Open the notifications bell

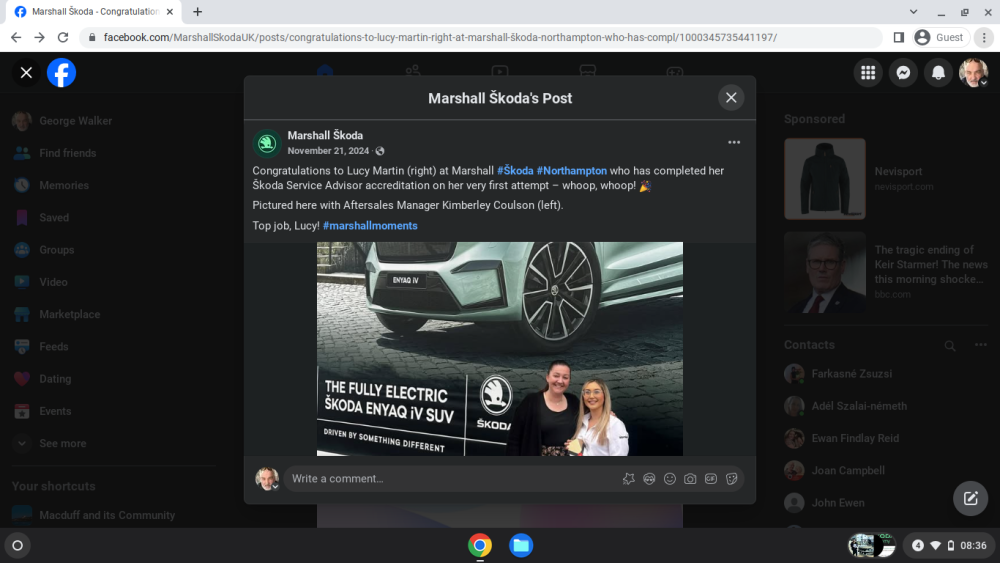click(x=938, y=73)
